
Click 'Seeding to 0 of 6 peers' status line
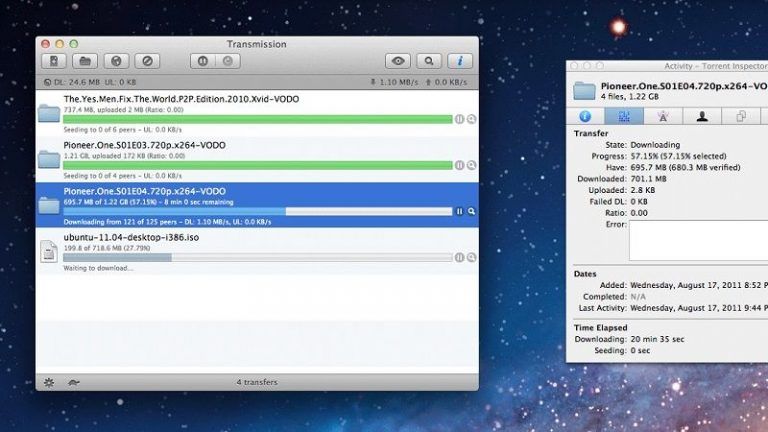coord(122,130)
